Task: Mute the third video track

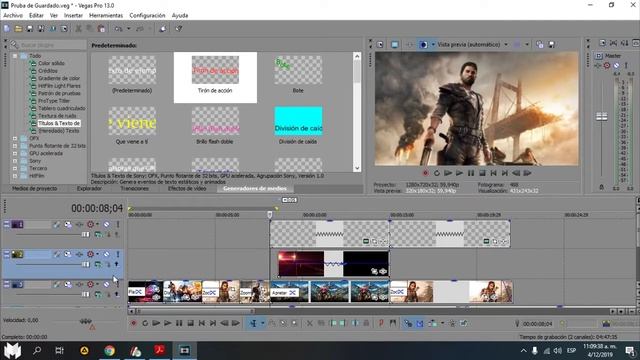Action: 106,284
